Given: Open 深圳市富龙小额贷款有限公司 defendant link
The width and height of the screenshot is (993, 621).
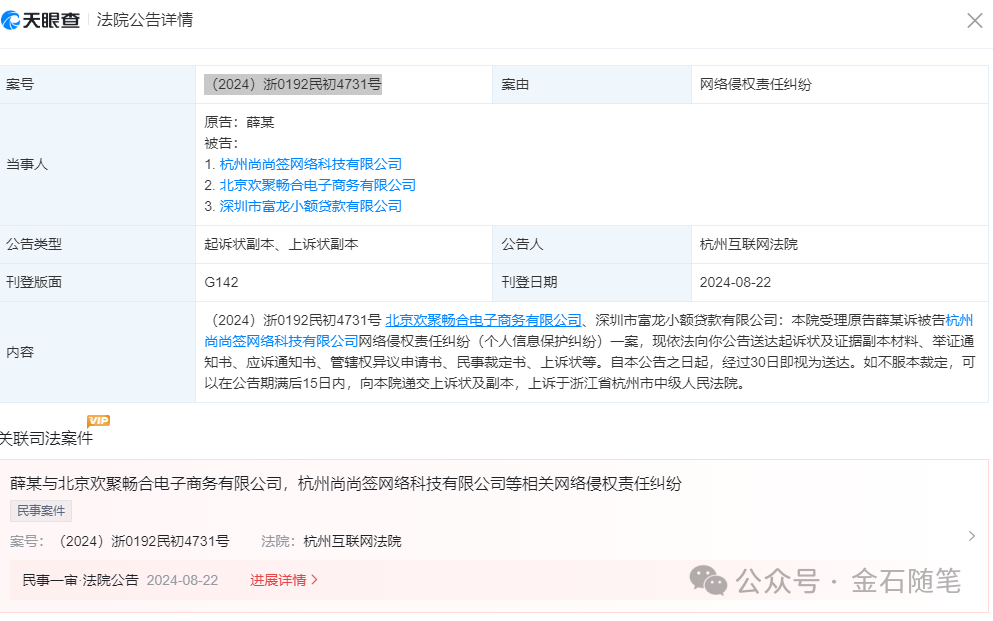Looking at the screenshot, I should pos(311,206).
